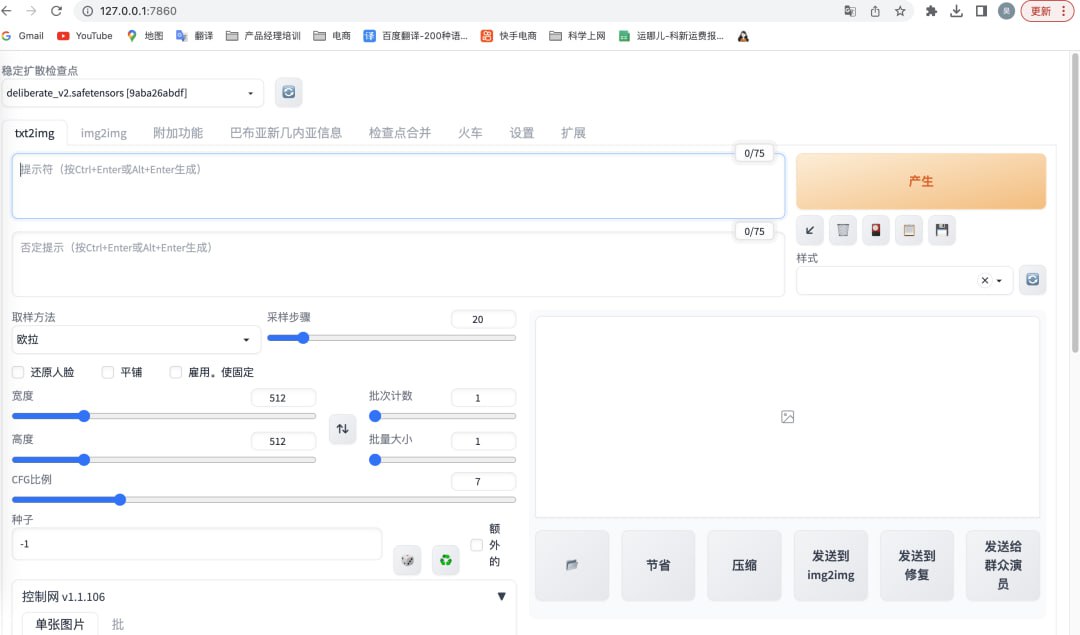This screenshot has height=635, width=1080.
Task: Click the swap width and height arrows icon
Action: click(x=342, y=429)
